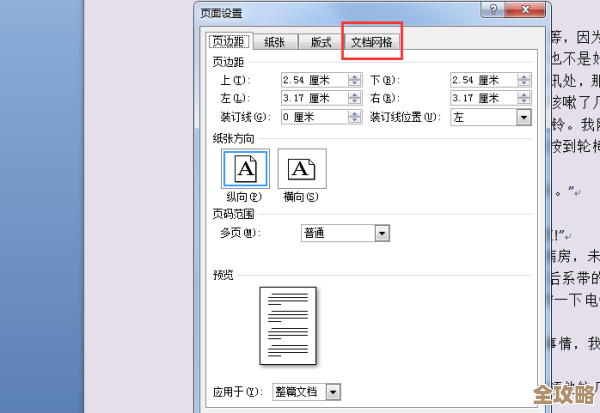Increase the 下 bottom margin with up arrow
600x413 pixels.
coord(524,77)
